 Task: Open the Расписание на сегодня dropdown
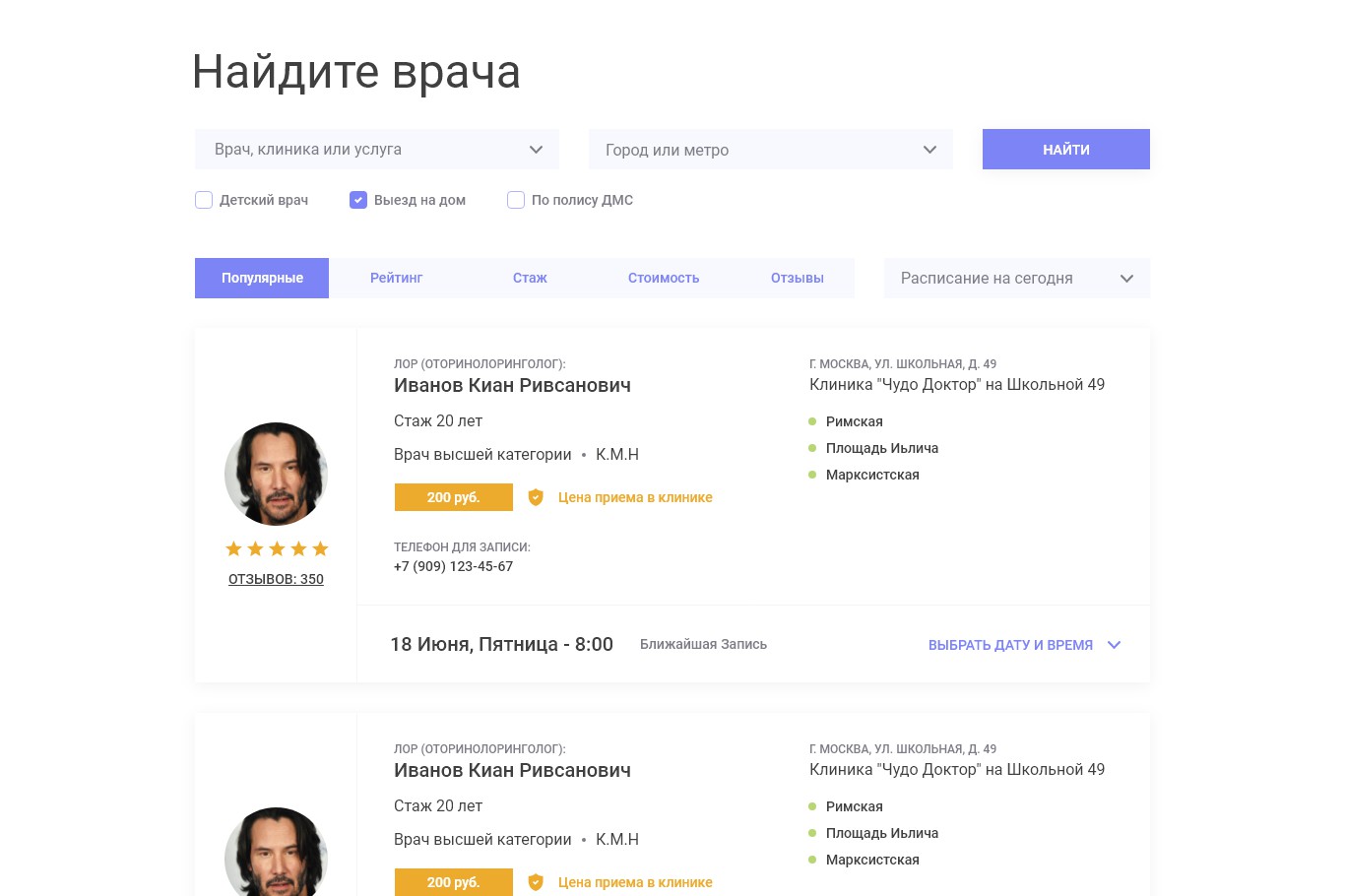click(x=1017, y=279)
